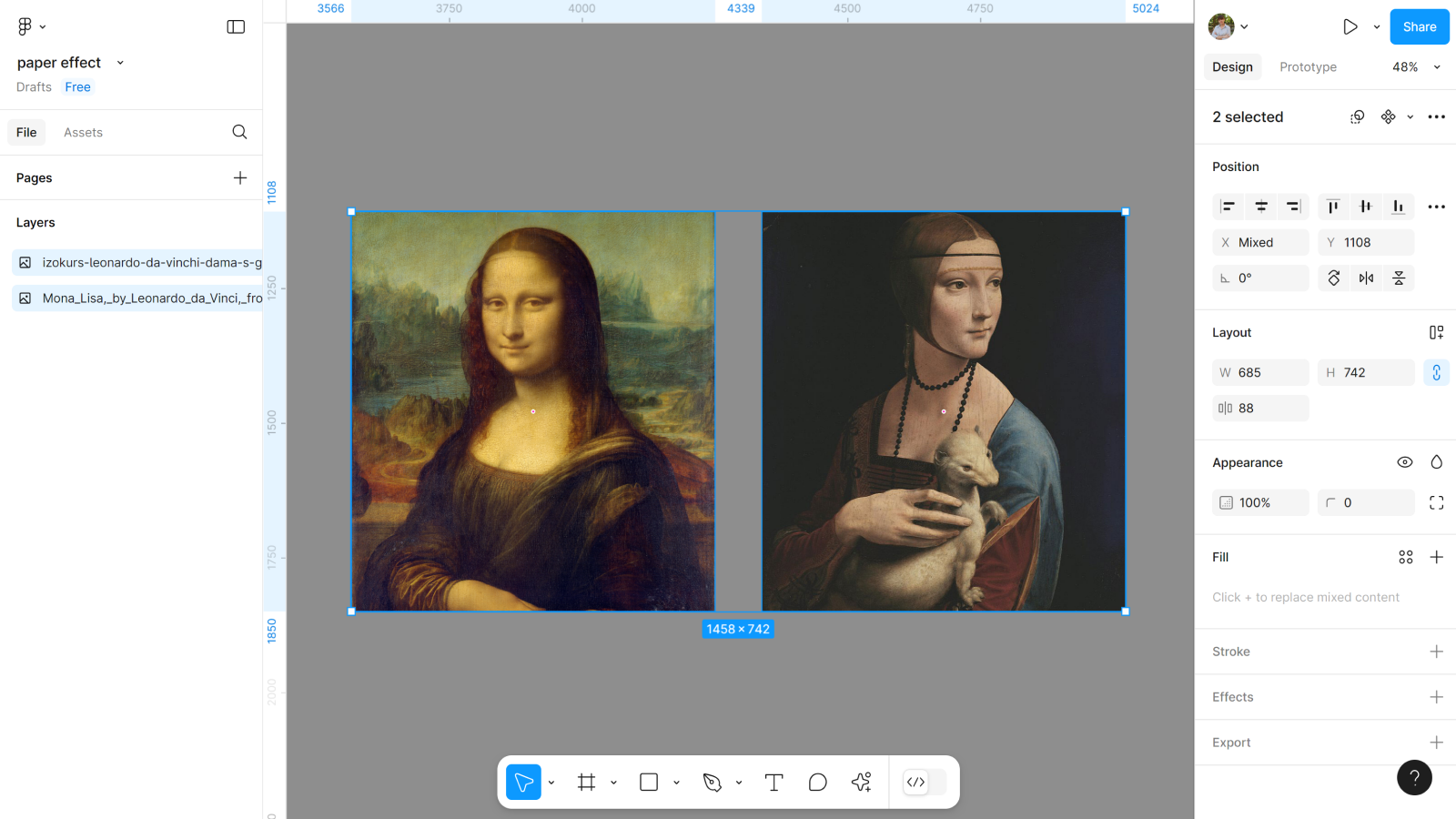Click the Free plan link
The image size is (1456, 819).
coord(77,87)
